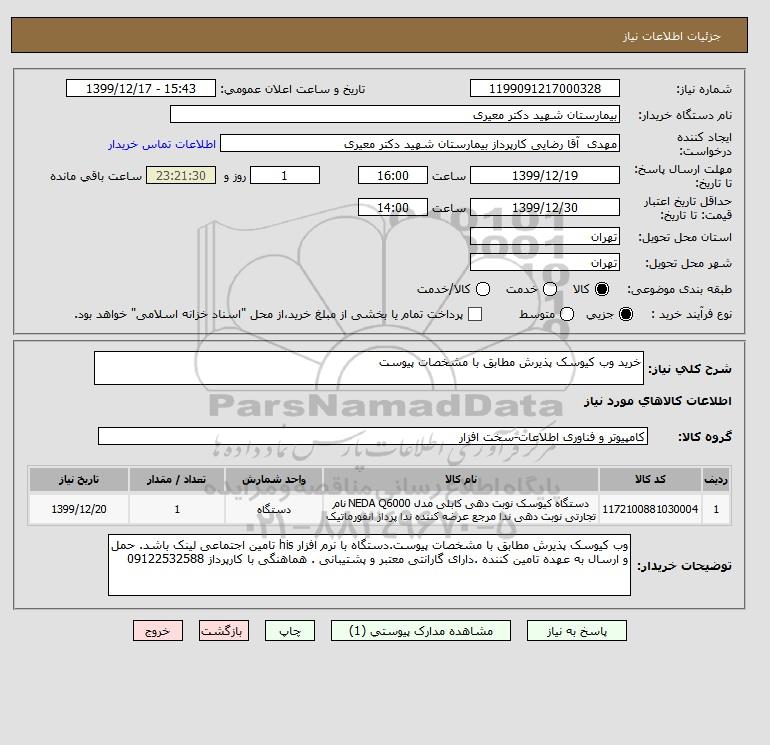Click the استان محل تحویل field
This screenshot has height=745, width=770.
[545, 237]
